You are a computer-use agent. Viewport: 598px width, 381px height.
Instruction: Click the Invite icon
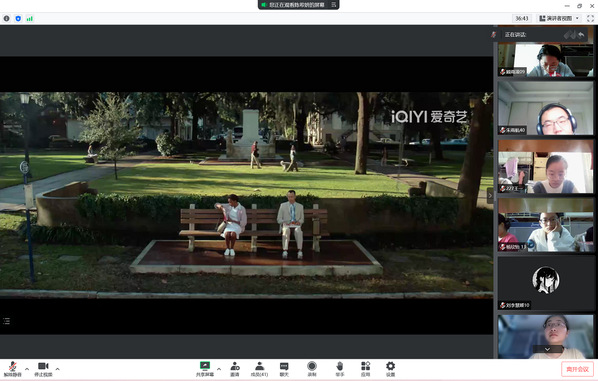click(235, 369)
